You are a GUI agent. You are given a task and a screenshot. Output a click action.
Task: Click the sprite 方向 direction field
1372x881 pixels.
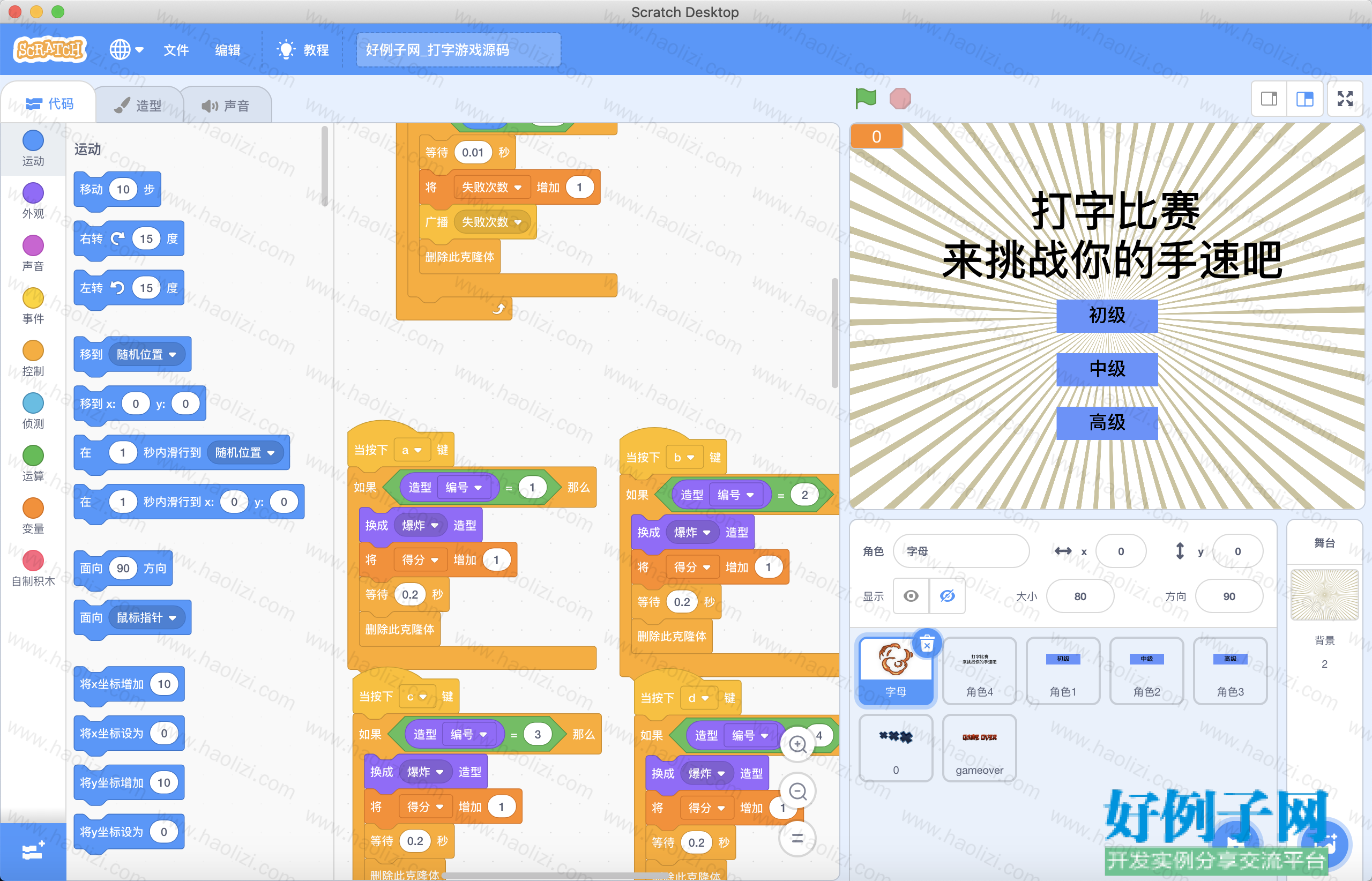tap(1229, 596)
